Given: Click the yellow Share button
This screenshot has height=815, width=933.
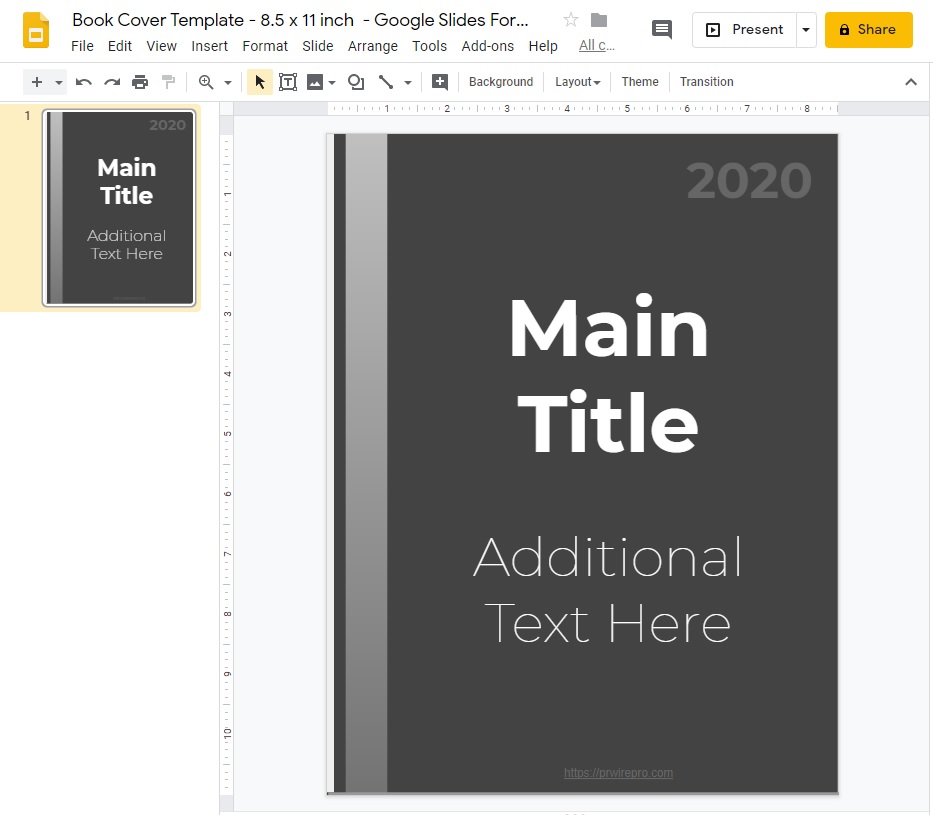Looking at the screenshot, I should tap(868, 30).
